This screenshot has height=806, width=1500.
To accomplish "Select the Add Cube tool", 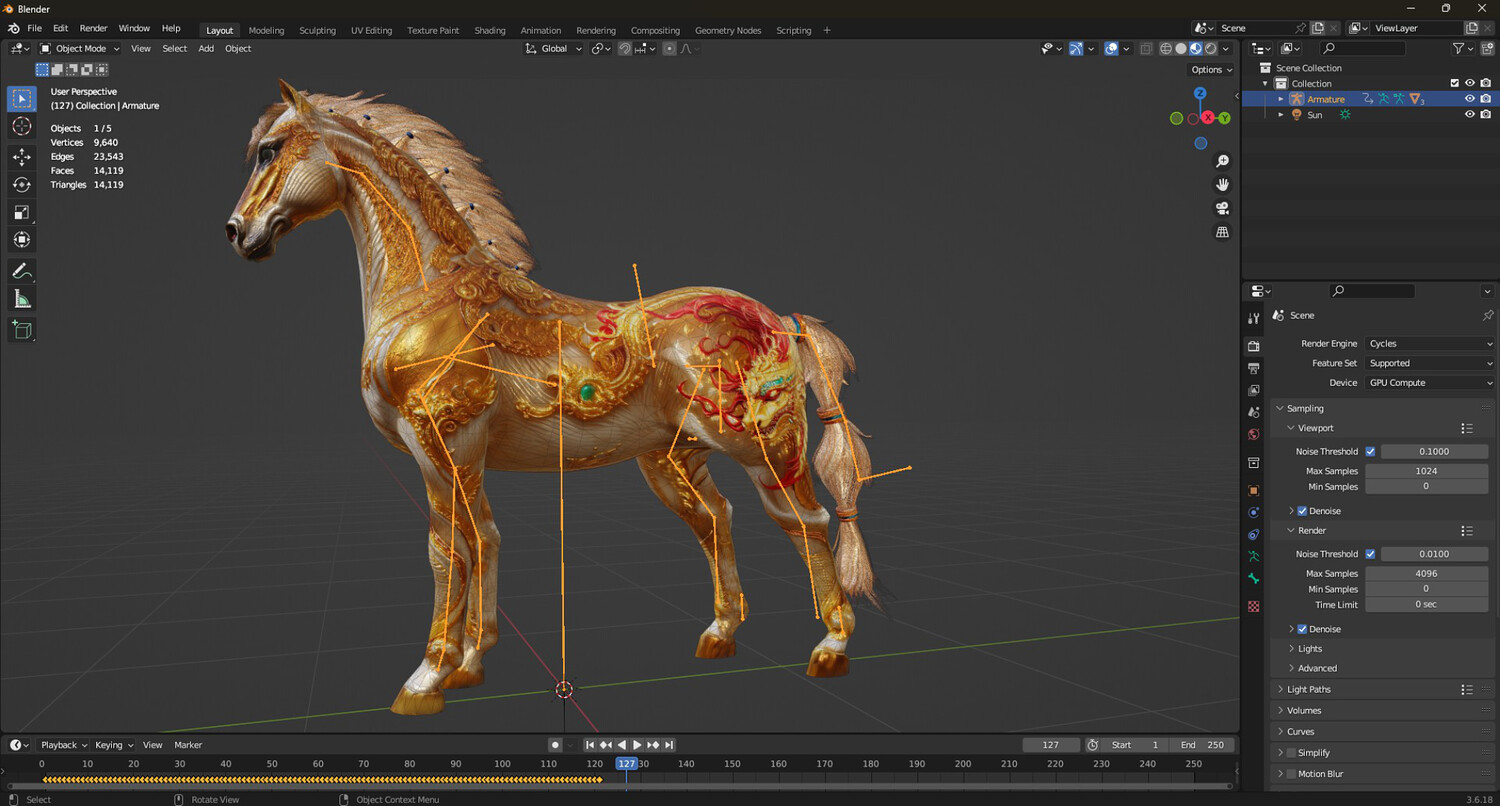I will [22, 330].
